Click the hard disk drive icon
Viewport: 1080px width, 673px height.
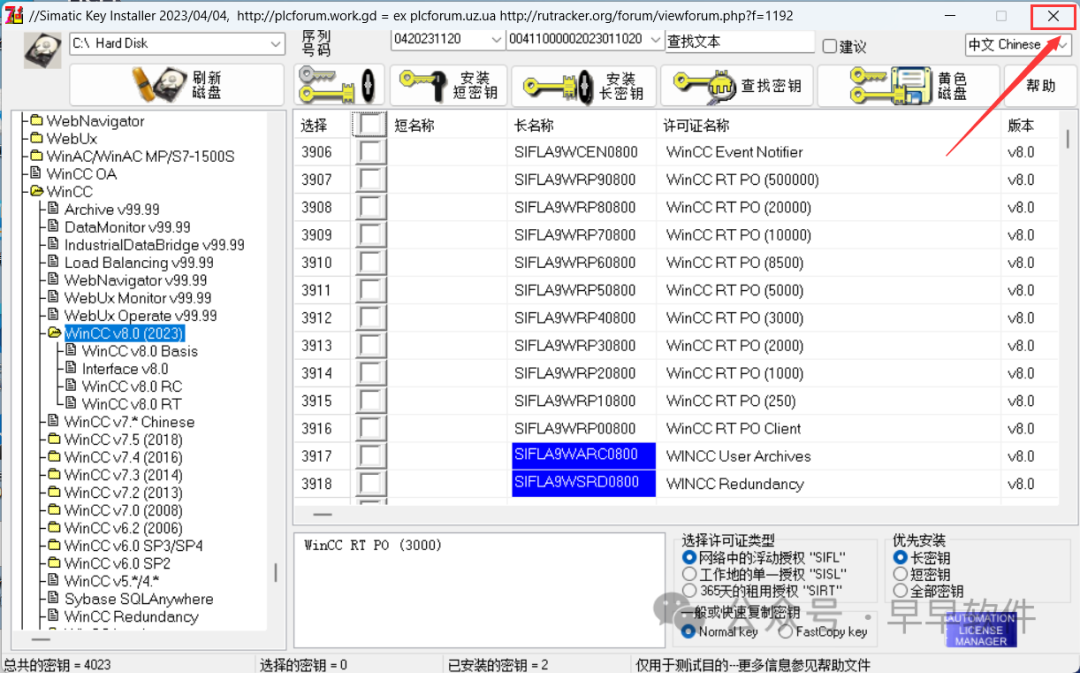[x=43, y=50]
